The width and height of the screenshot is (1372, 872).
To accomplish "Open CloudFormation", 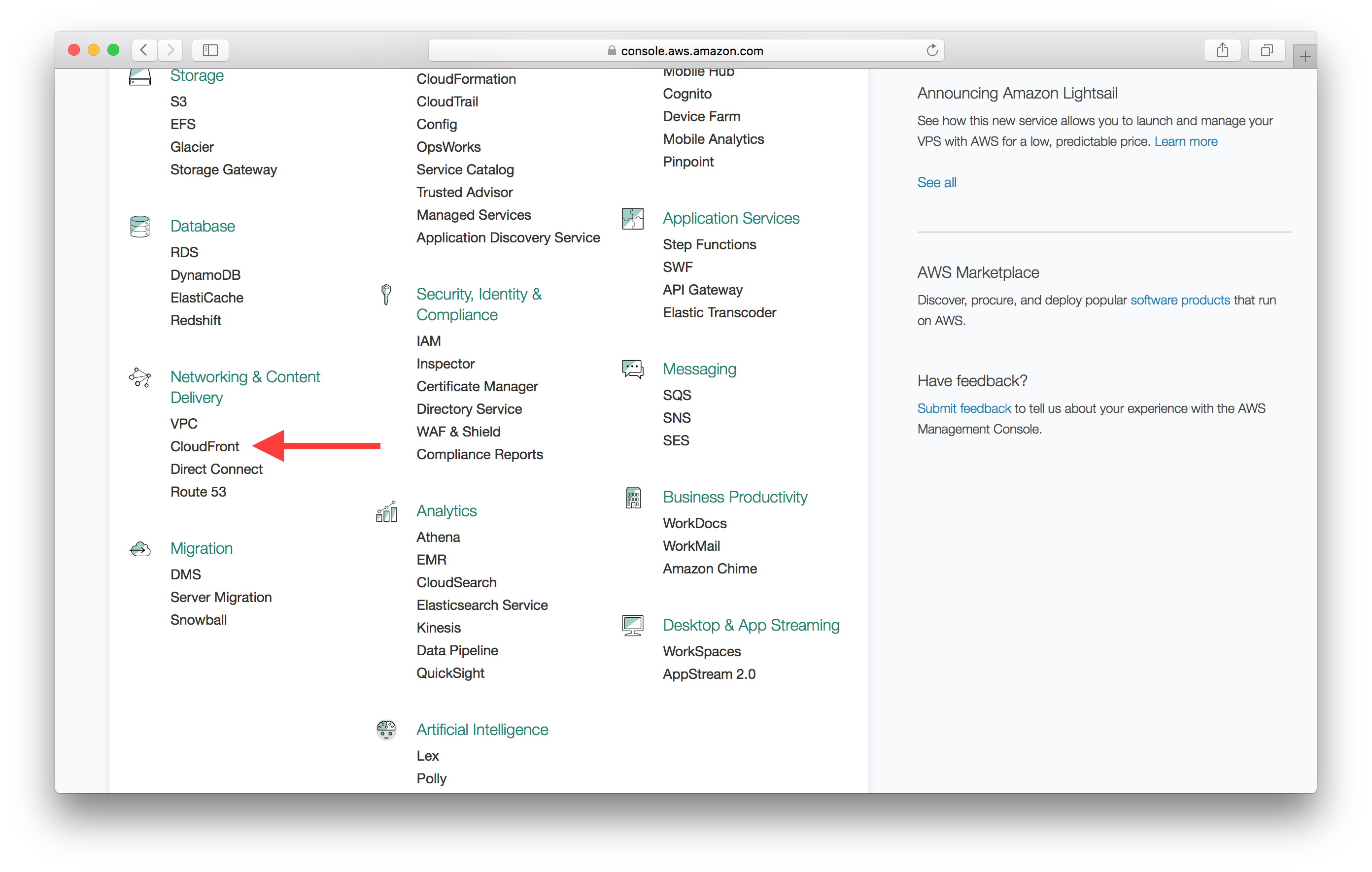I will [x=466, y=79].
